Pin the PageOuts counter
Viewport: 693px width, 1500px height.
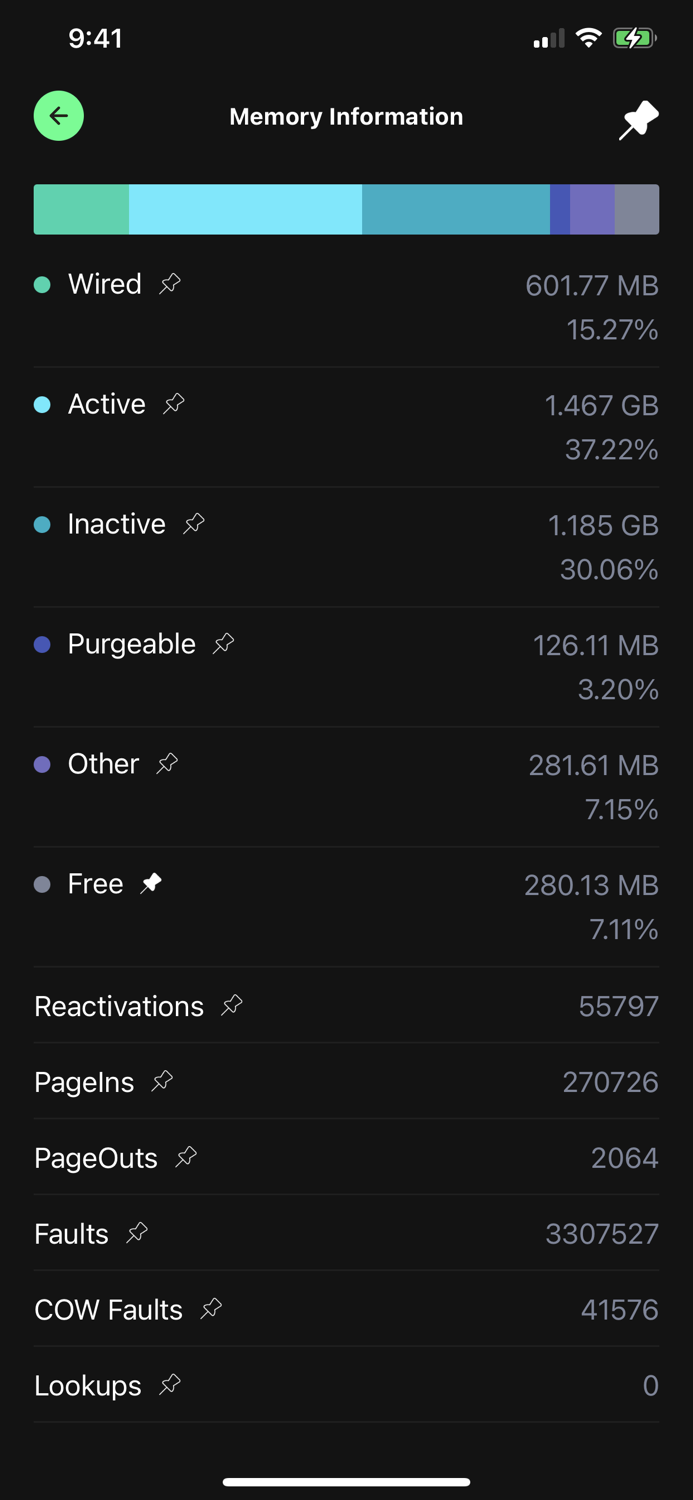coord(186,1157)
